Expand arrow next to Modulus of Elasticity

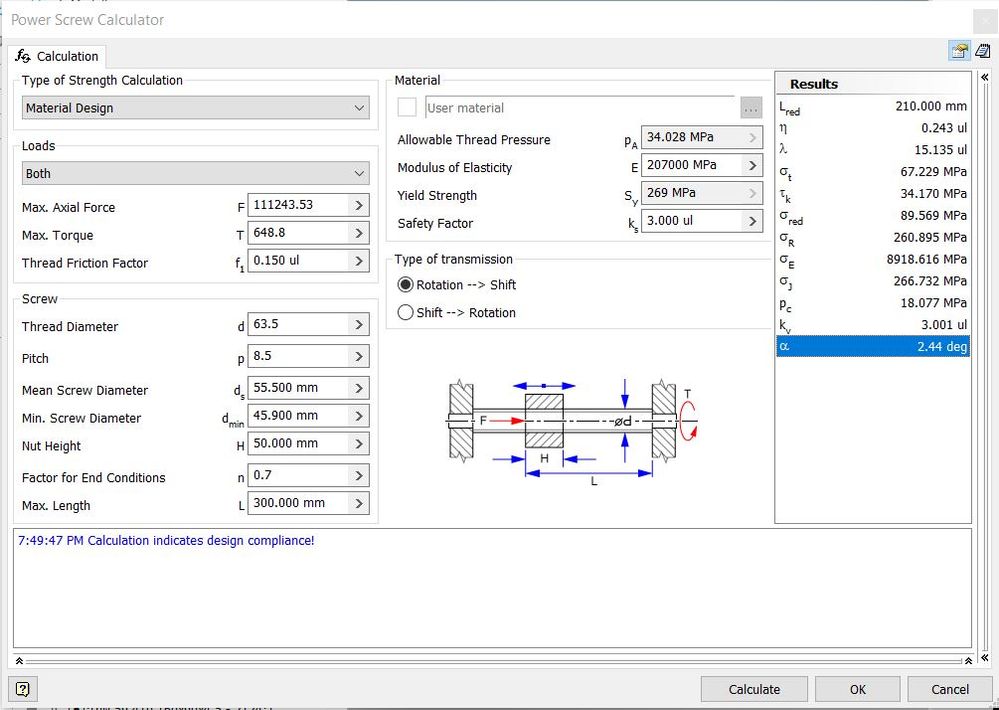(x=752, y=166)
